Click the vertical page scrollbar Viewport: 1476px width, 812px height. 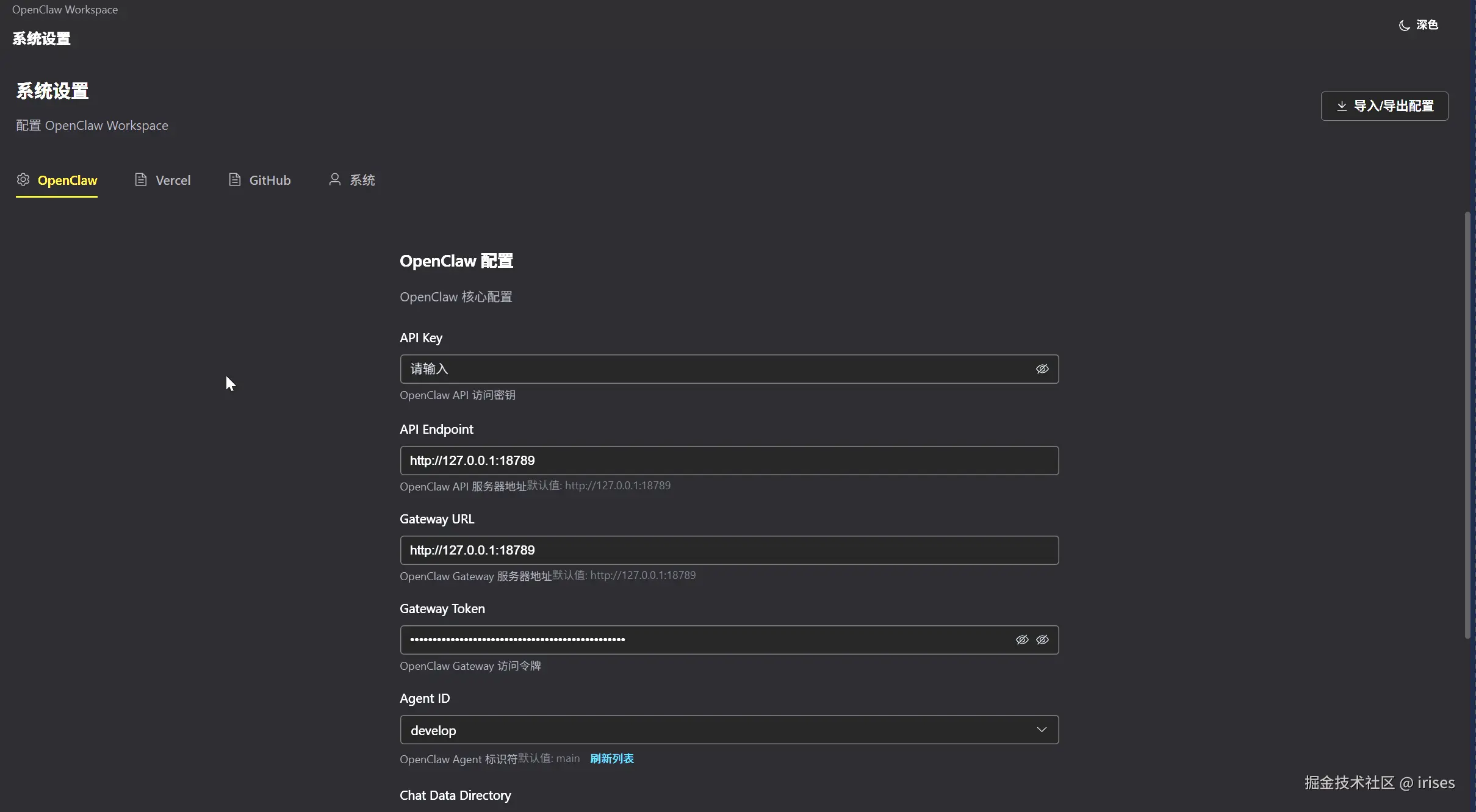coord(1467,424)
